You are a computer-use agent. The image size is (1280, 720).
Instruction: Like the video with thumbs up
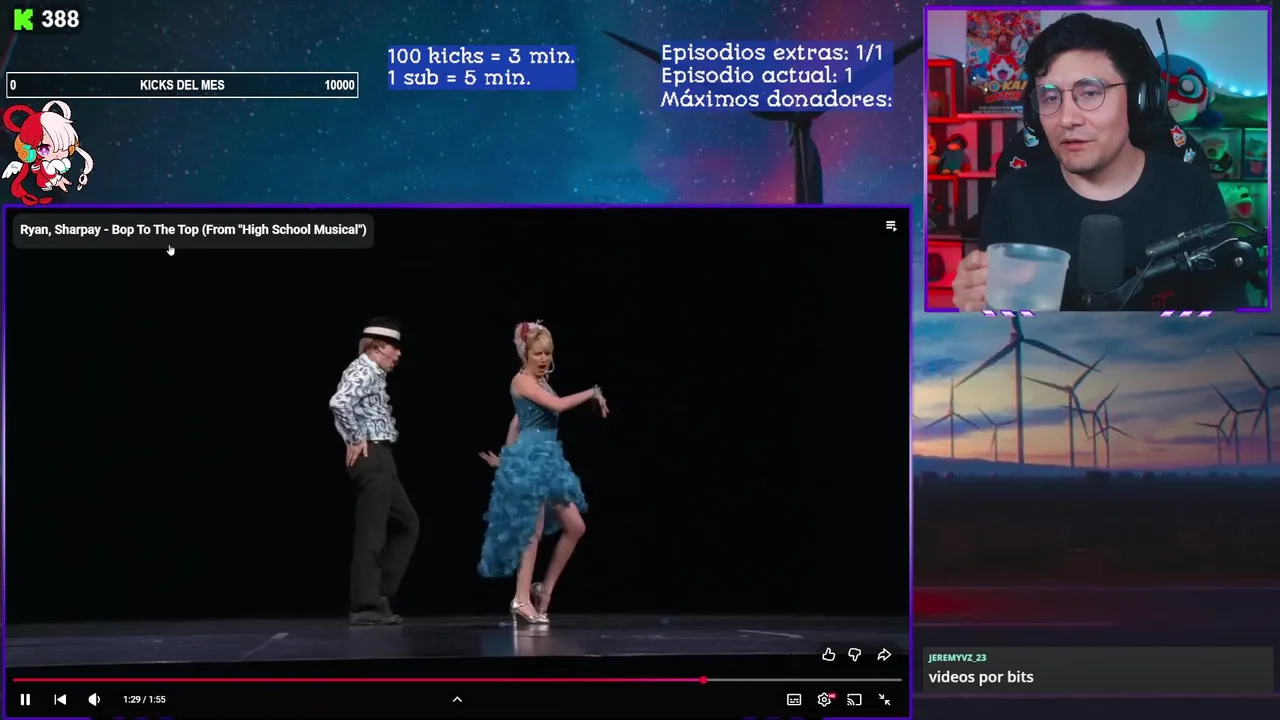[828, 655]
